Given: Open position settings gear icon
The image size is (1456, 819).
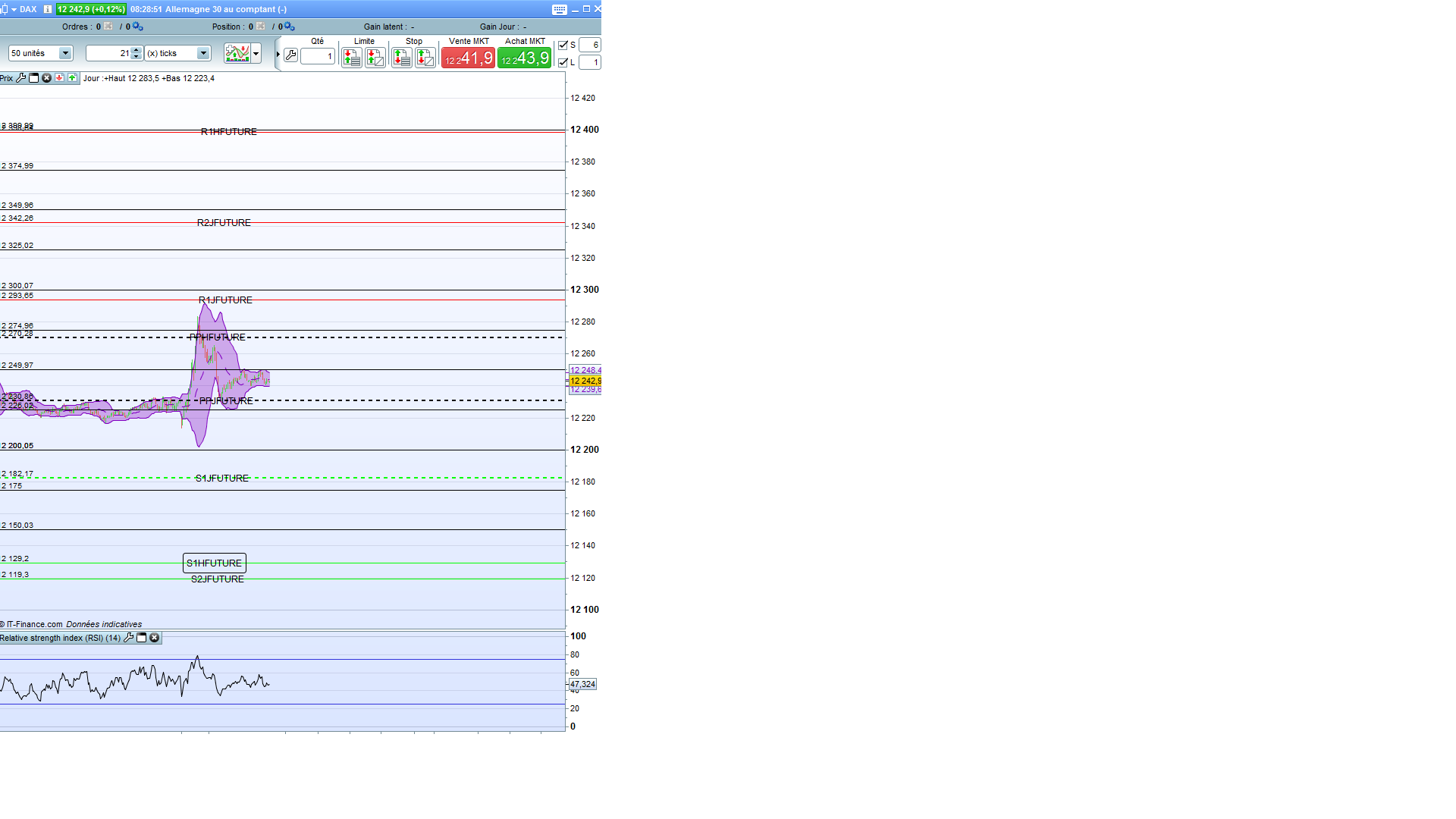Looking at the screenshot, I should click(289, 27).
